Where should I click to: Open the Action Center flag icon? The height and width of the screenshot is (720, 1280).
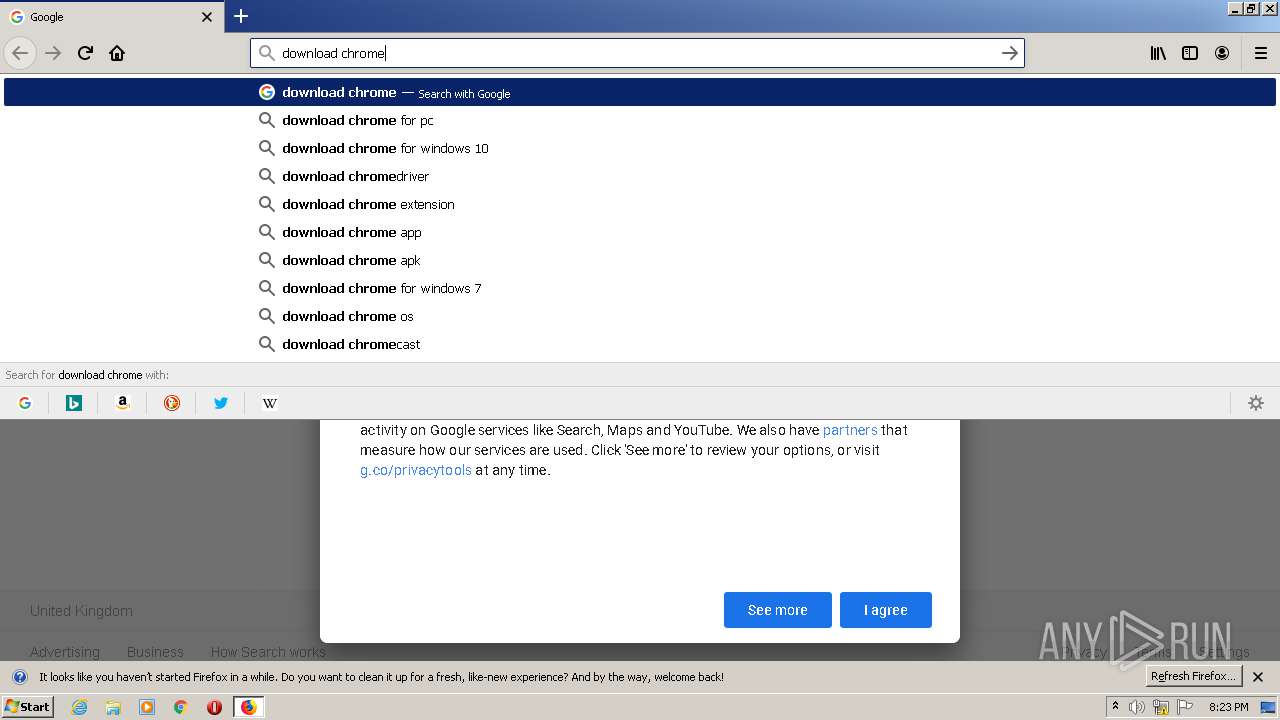(1185, 707)
